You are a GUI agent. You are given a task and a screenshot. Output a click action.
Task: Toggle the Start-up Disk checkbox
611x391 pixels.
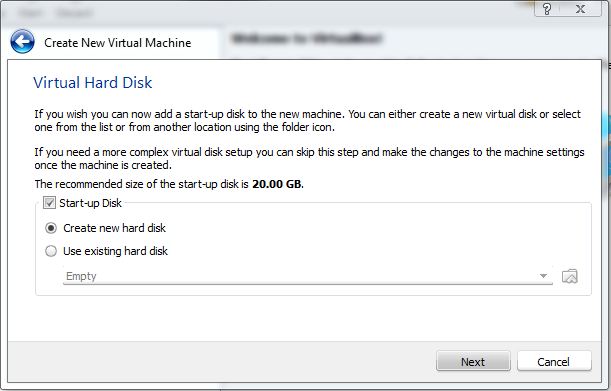[49, 203]
